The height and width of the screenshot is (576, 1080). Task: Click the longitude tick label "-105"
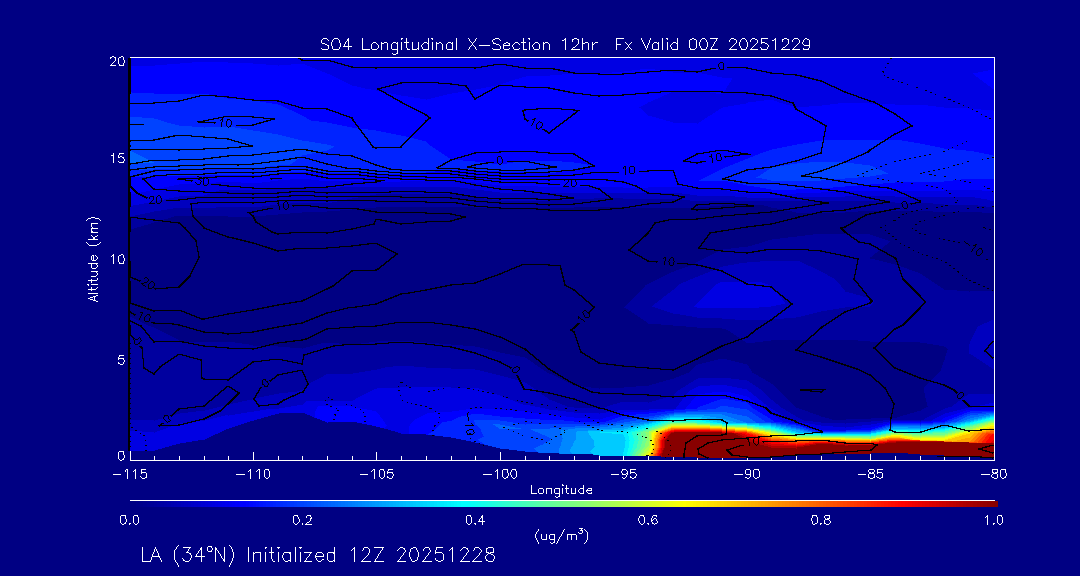377,474
